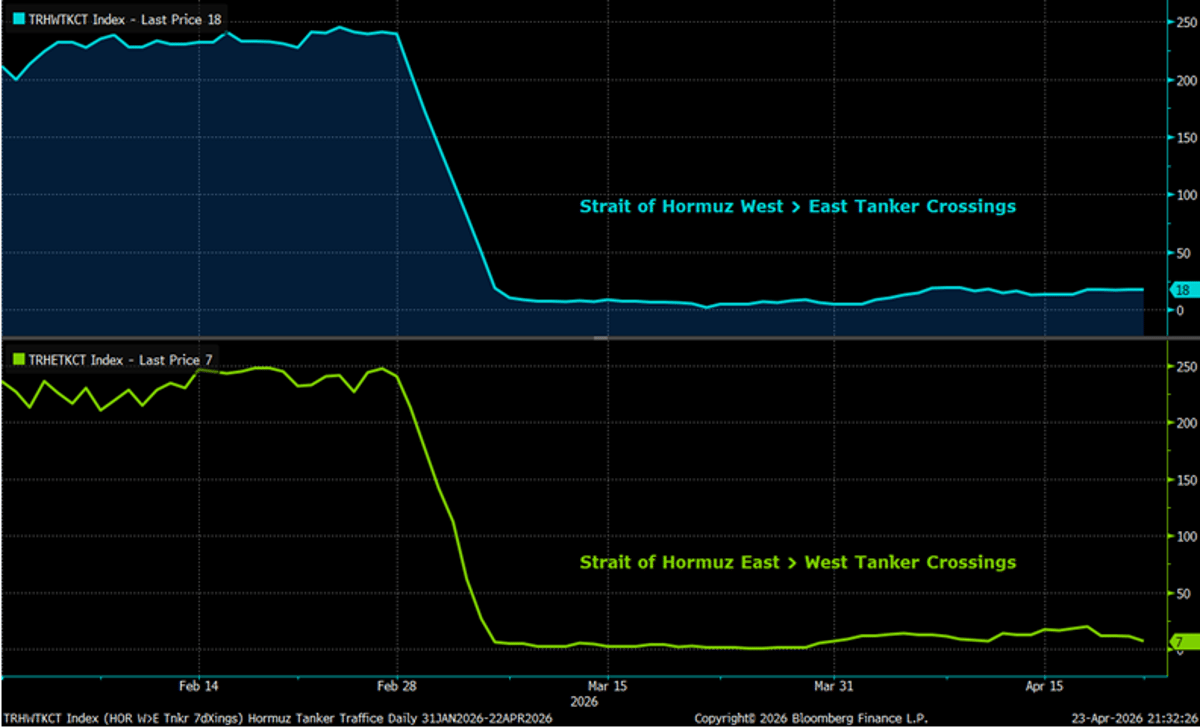Click the 23-Apr-2026 timestamp in footer
1200x728 pixels.
pos(1133,718)
